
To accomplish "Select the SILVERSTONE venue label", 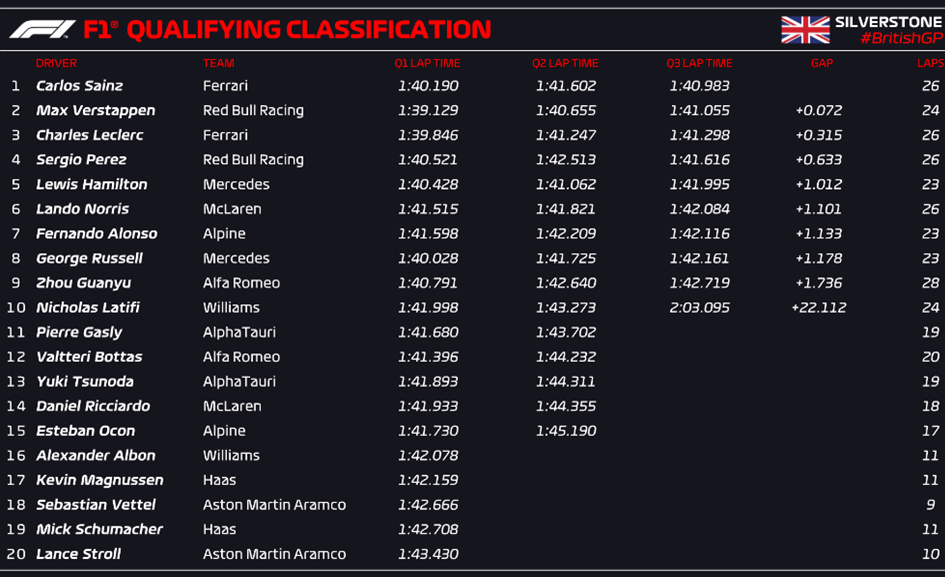I will click(x=889, y=22).
